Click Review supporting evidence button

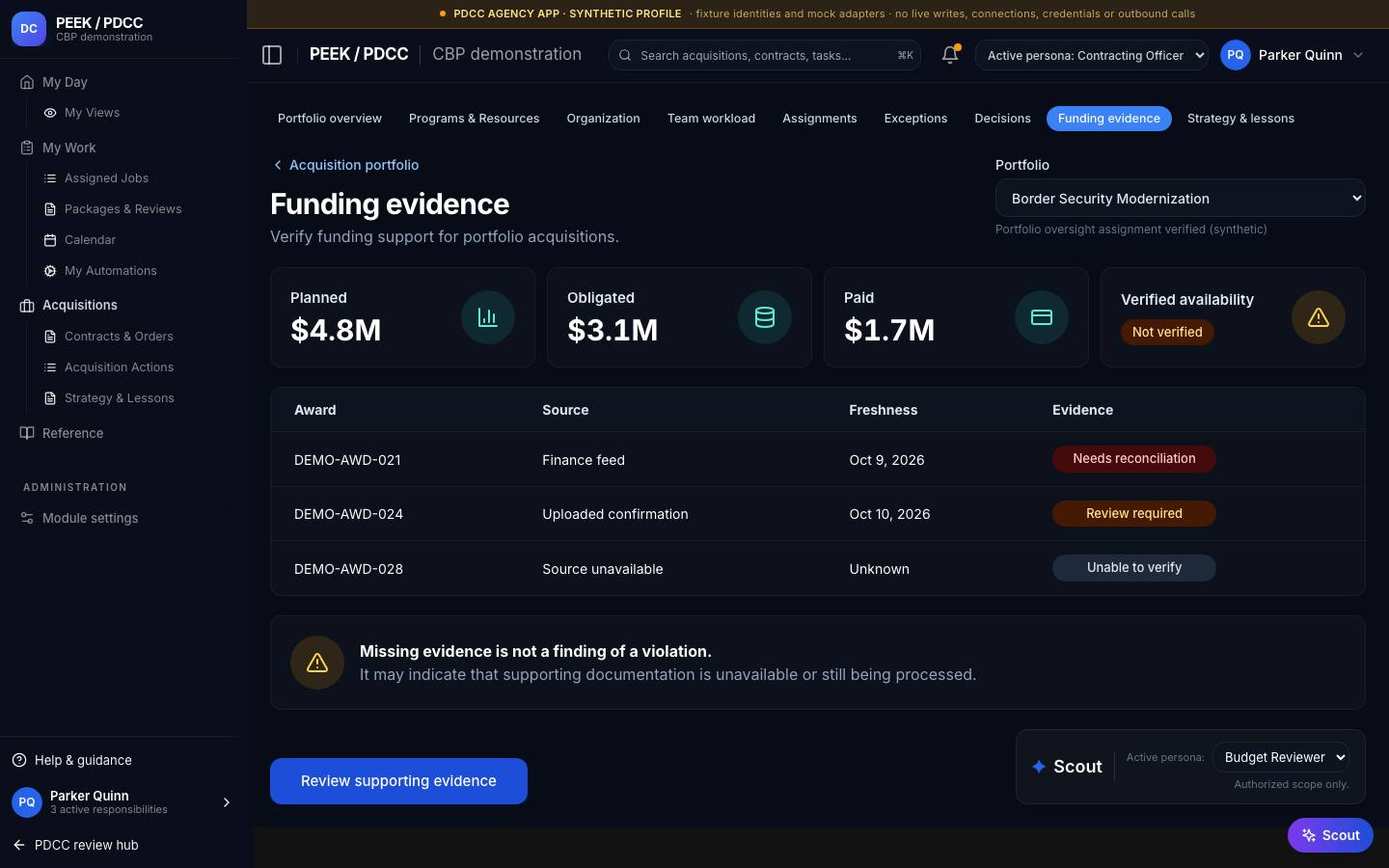point(398,781)
